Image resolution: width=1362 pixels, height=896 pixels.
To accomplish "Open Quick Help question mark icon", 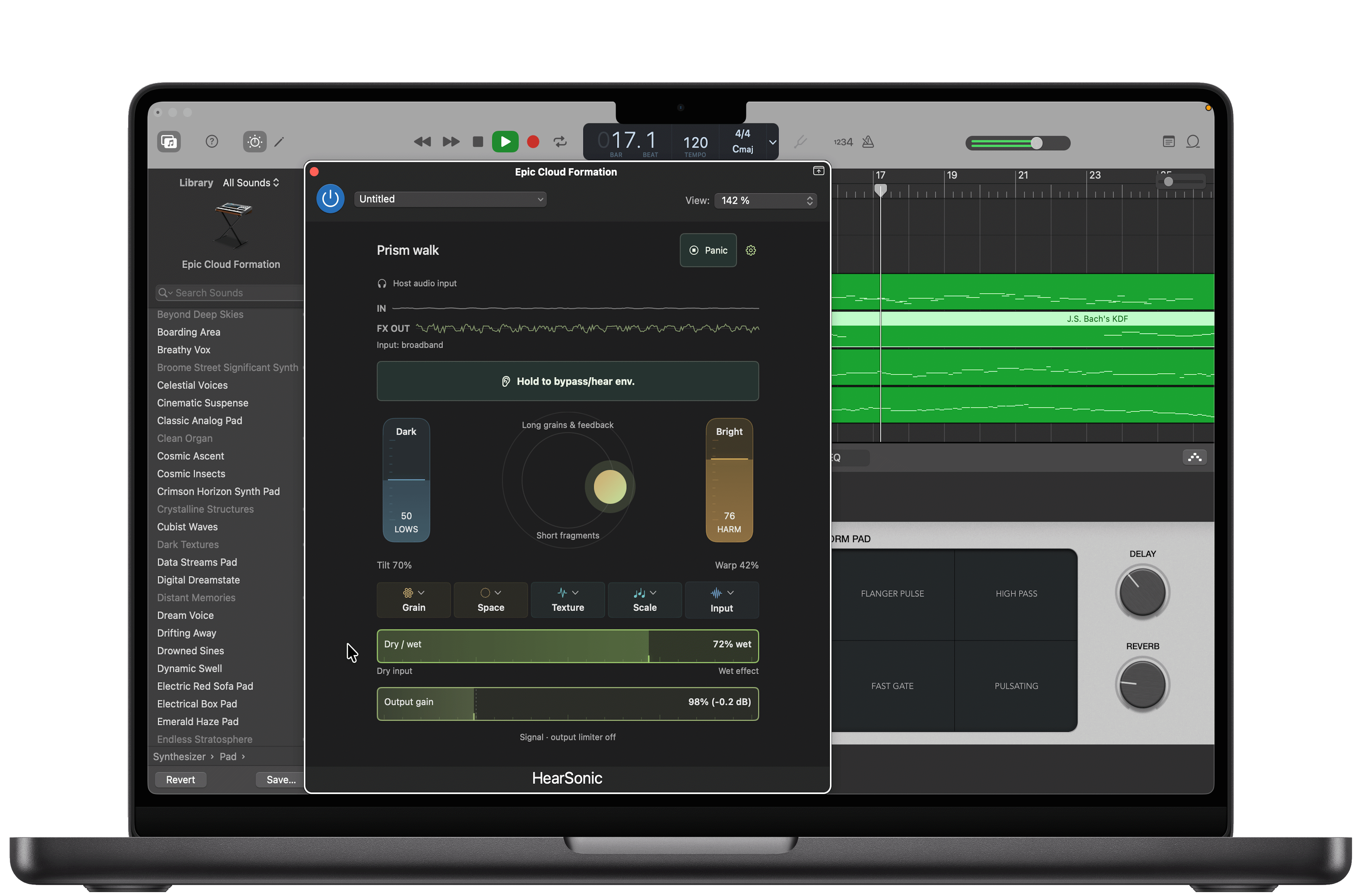I will 212,141.
